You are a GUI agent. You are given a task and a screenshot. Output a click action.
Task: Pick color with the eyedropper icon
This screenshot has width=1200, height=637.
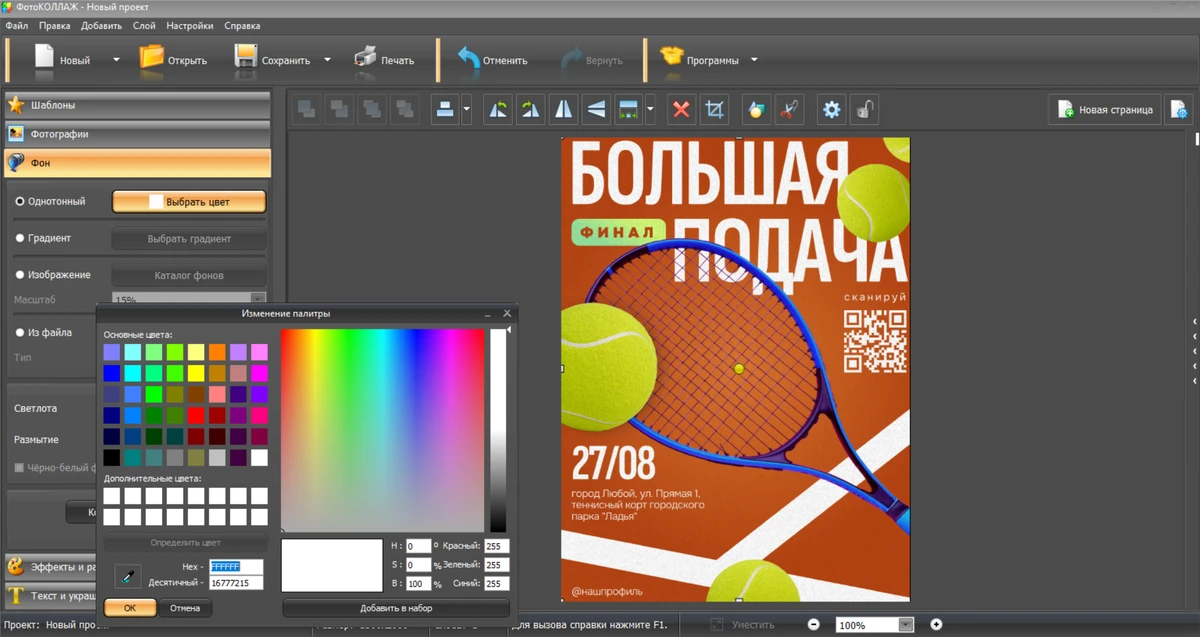tap(128, 576)
